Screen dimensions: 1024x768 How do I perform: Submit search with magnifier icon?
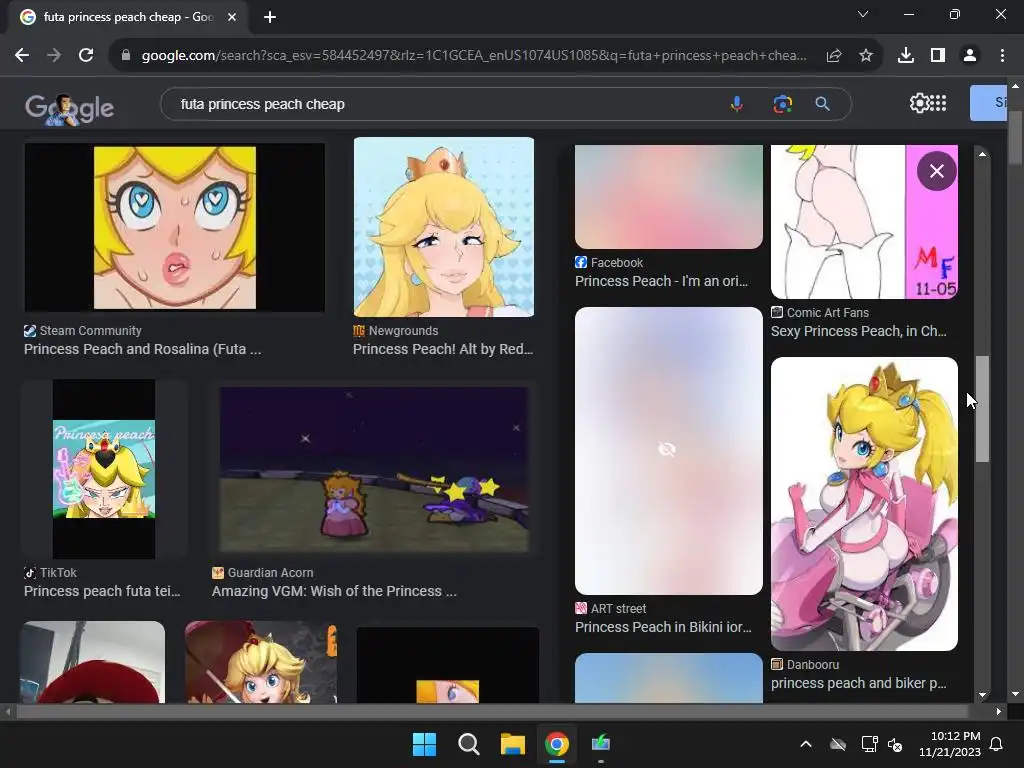coord(823,104)
